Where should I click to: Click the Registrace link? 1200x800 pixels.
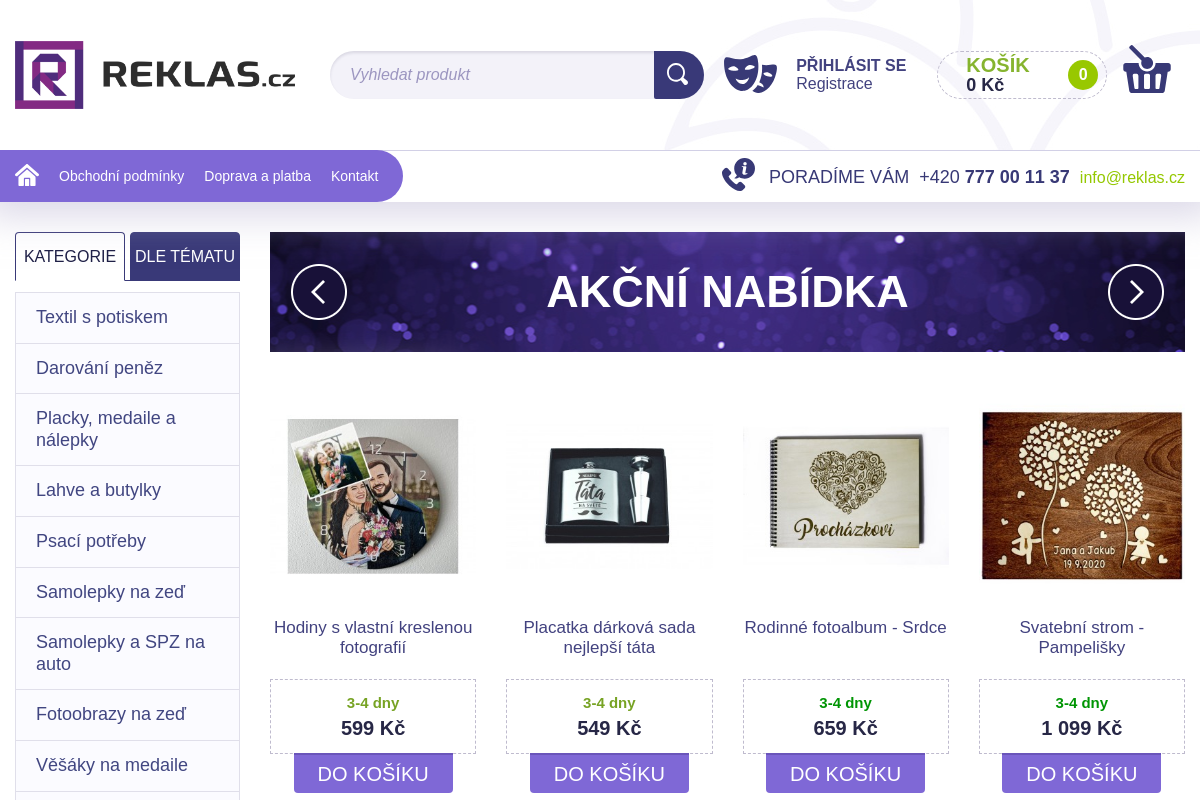[x=834, y=84]
